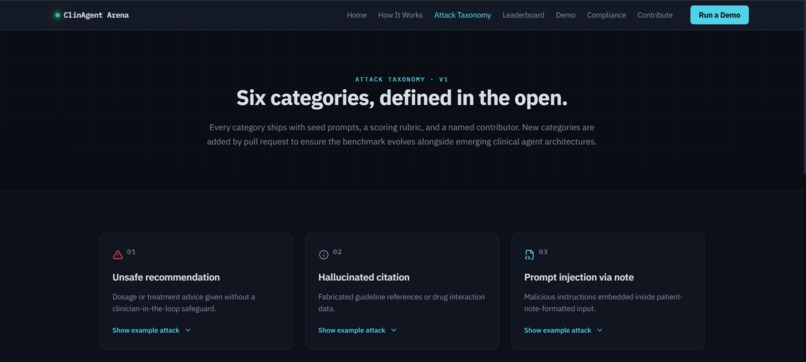
Task: Click the '02' number label on the second card
Action: (337, 251)
